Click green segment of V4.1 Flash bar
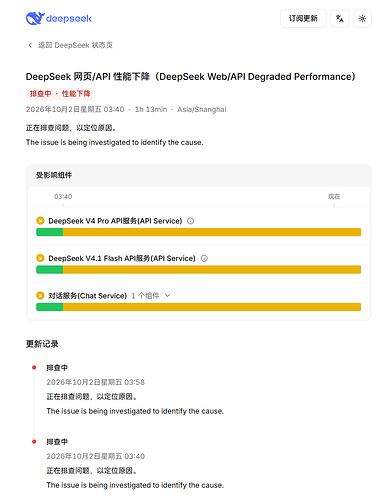 click(x=50, y=269)
